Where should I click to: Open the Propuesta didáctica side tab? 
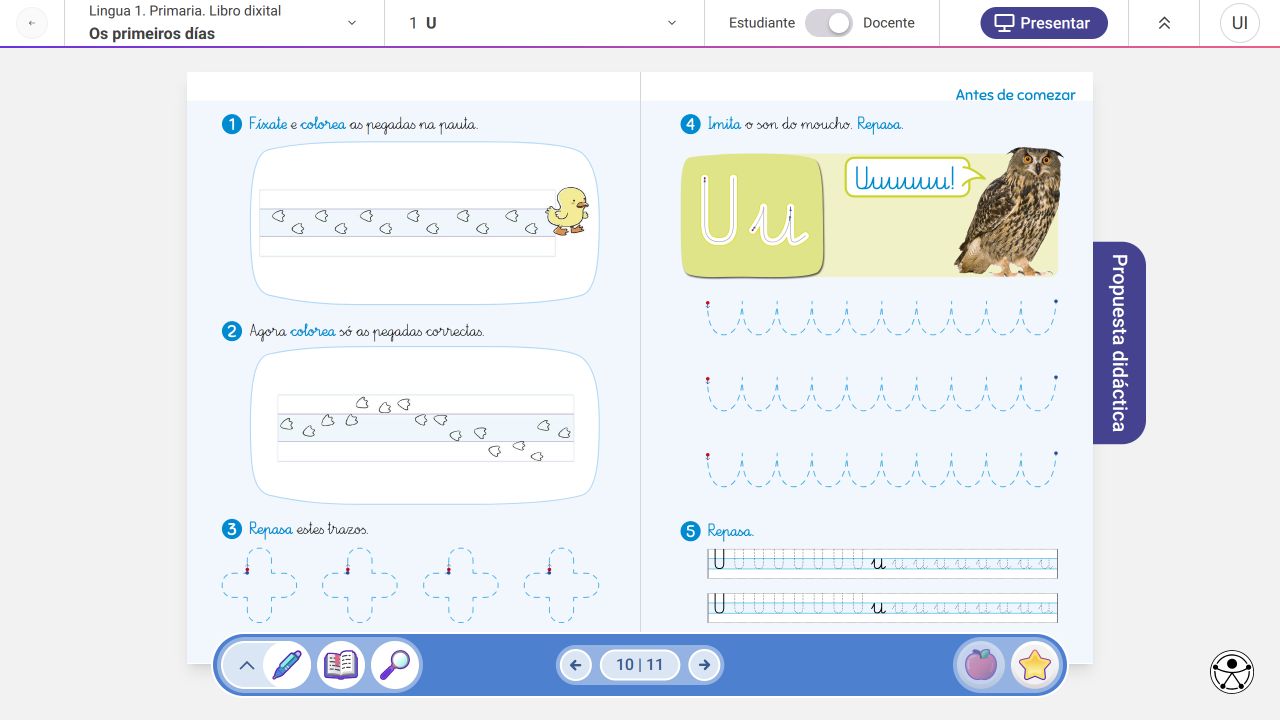click(1119, 342)
